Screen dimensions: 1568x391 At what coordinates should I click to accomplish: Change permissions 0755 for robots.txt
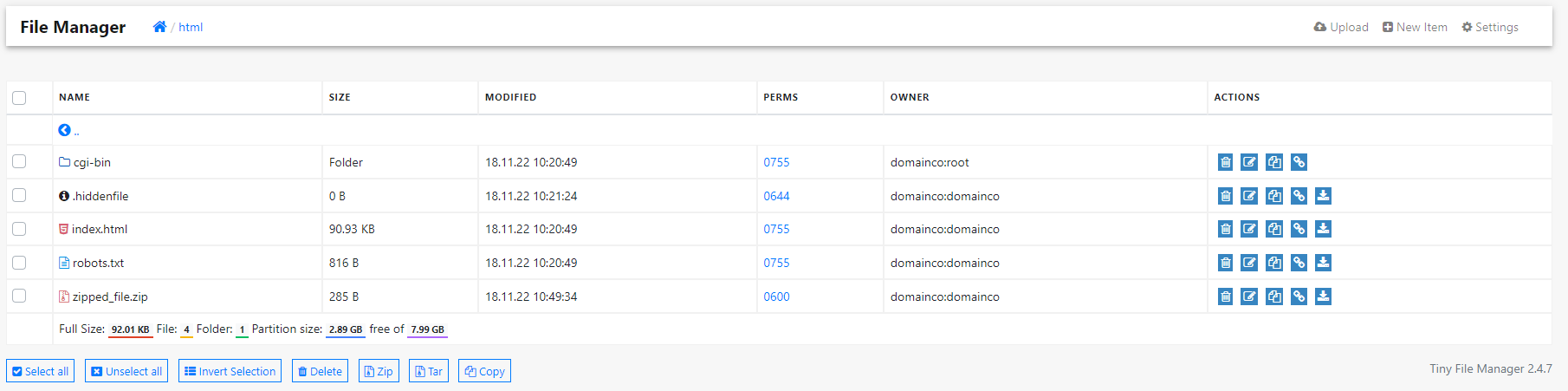click(x=776, y=263)
